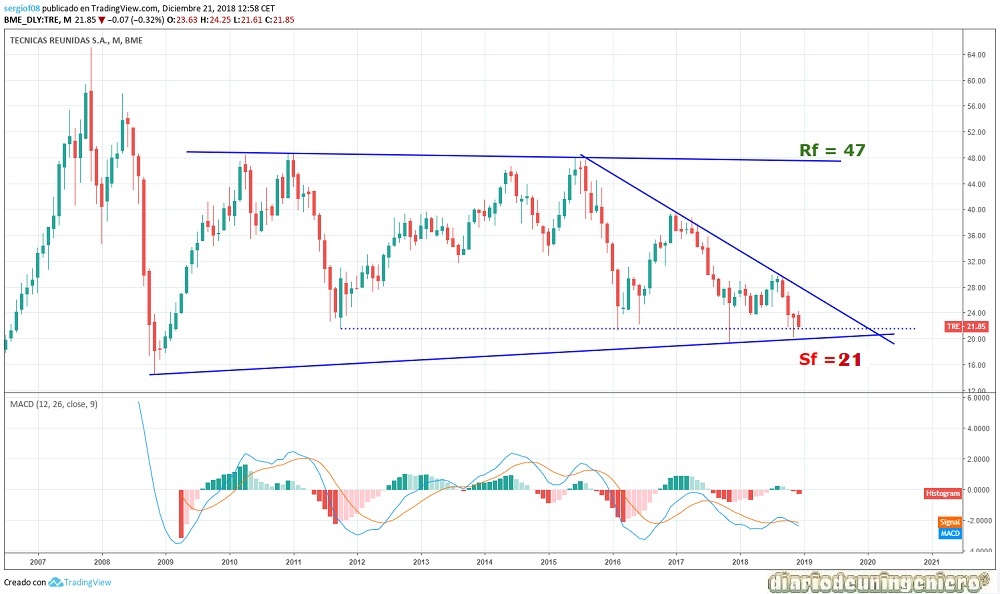Image resolution: width=1000 pixels, height=594 pixels.
Task: Click the 2010 label on the time axis
Action: [230, 562]
